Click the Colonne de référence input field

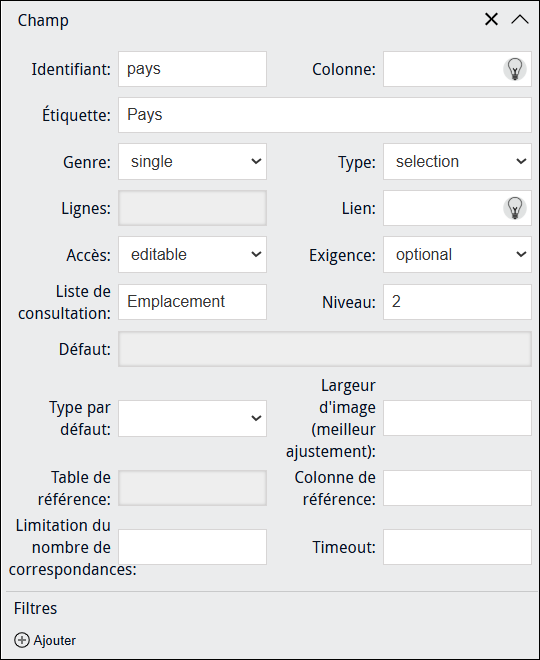(x=457, y=488)
